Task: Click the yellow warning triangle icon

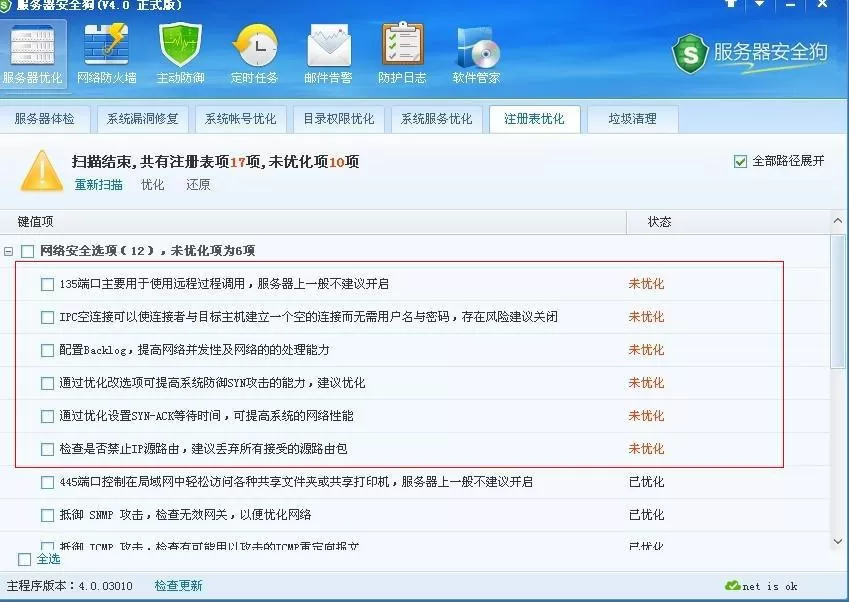Action: [x=41, y=171]
